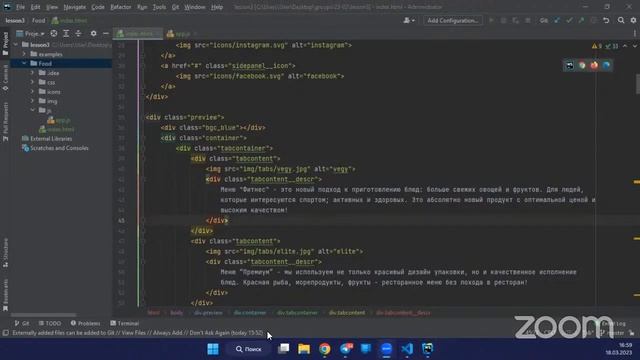Viewport: 640px width, 360px height.
Task: Expand the .idea folder
Action: (x=32, y=73)
